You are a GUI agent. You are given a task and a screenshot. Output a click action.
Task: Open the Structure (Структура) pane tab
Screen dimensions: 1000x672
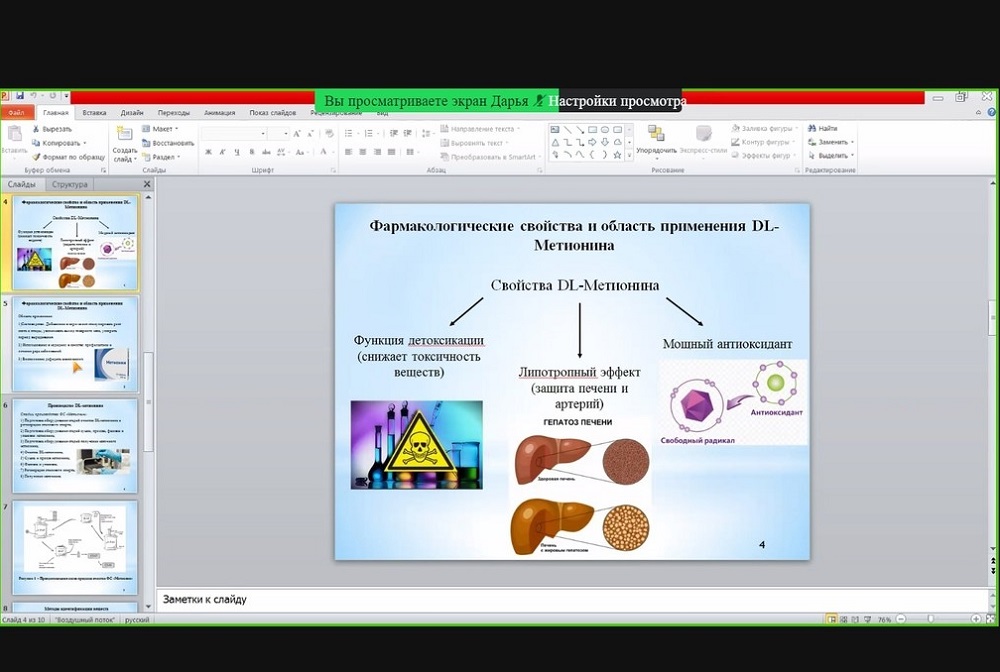71,184
